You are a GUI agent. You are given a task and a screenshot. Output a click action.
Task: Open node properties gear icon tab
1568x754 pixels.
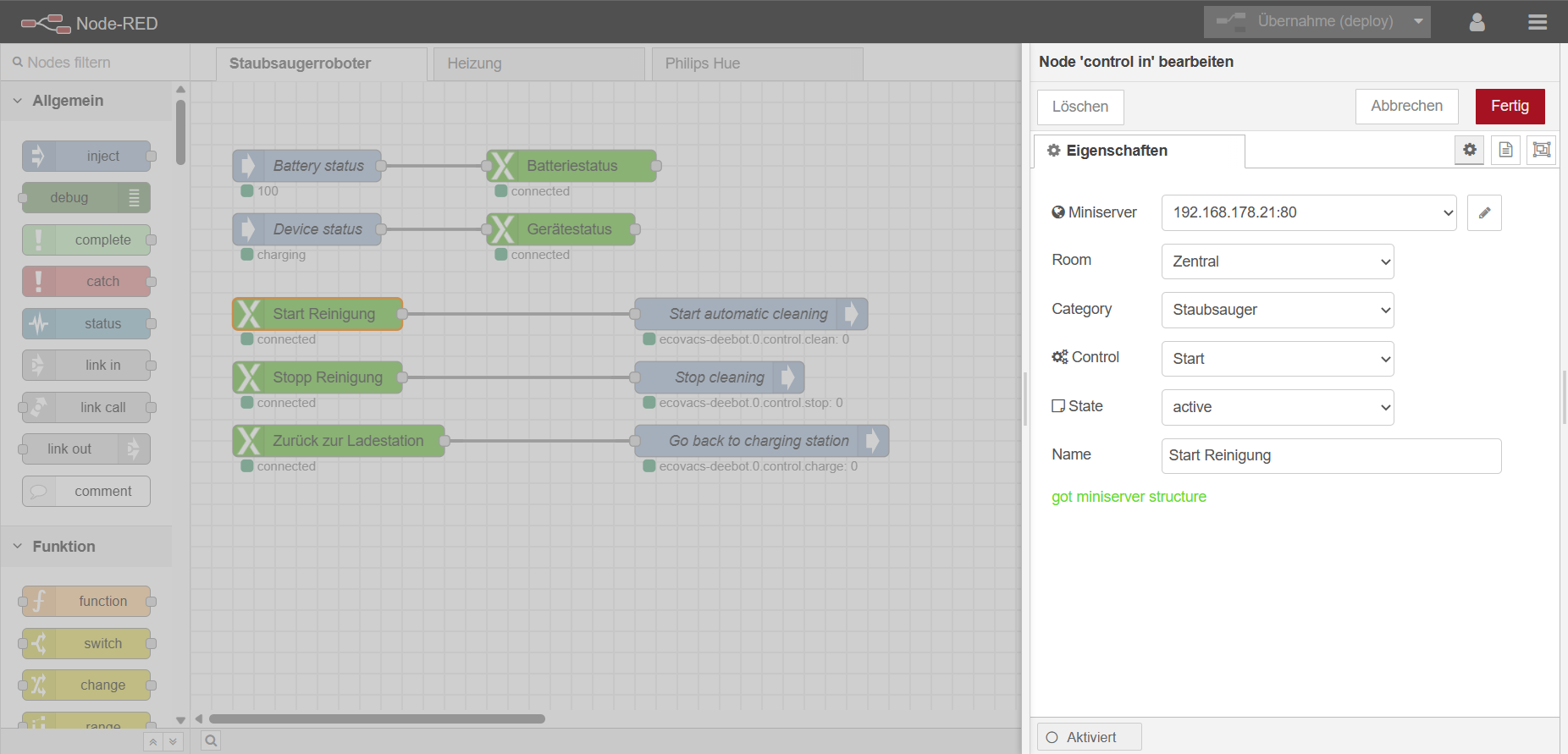[x=1470, y=150]
